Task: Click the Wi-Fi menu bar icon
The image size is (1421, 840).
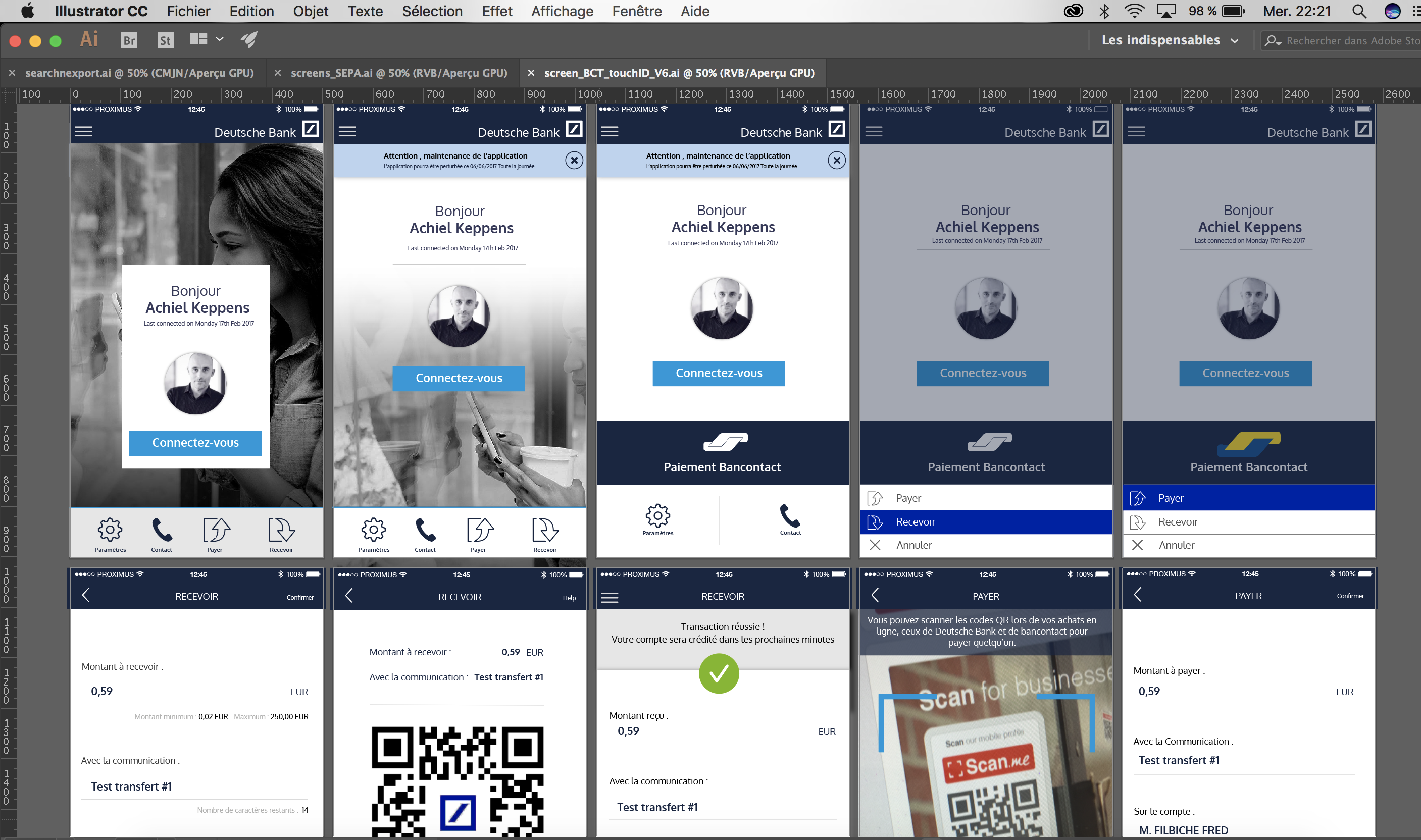Action: [x=1134, y=11]
